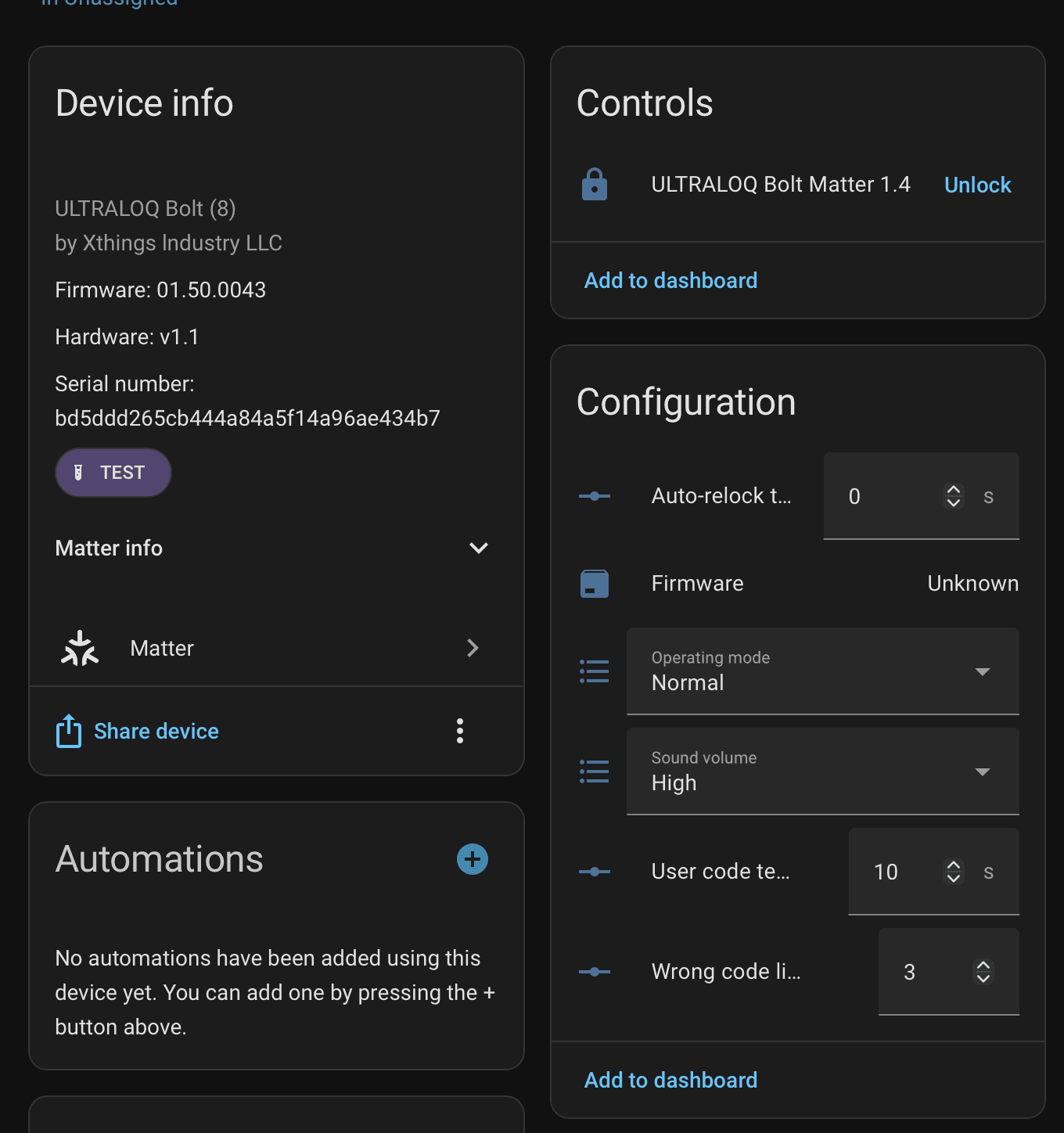The image size is (1064, 1133).
Task: Click the Matter logo icon
Action: 80,648
